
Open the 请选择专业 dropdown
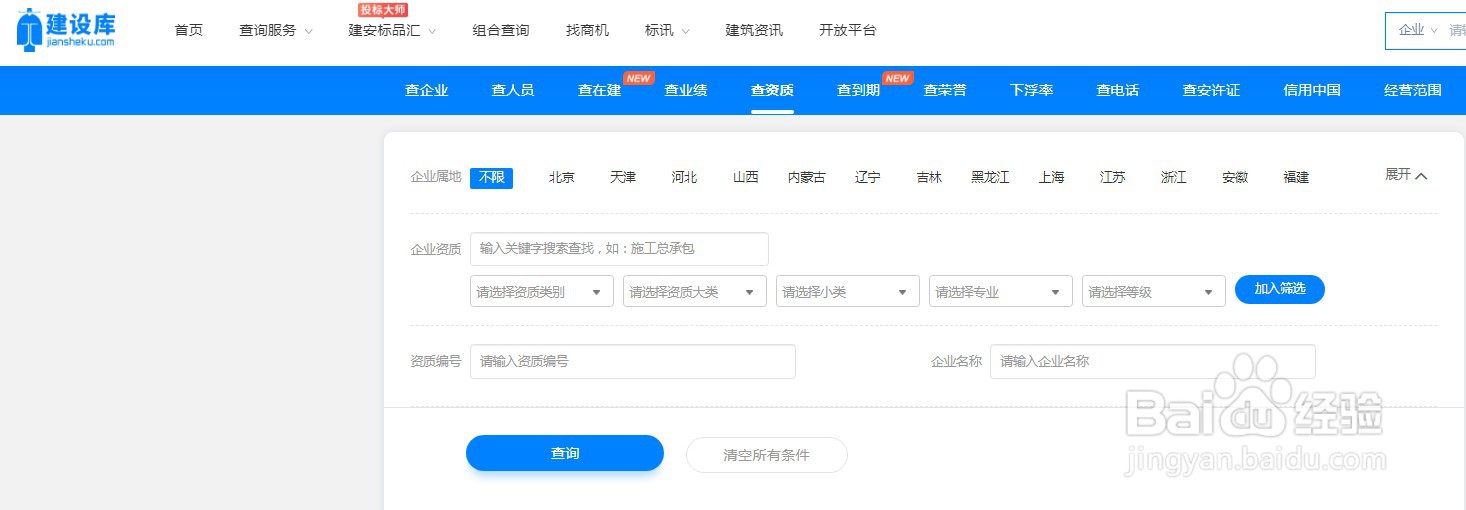point(1000,291)
